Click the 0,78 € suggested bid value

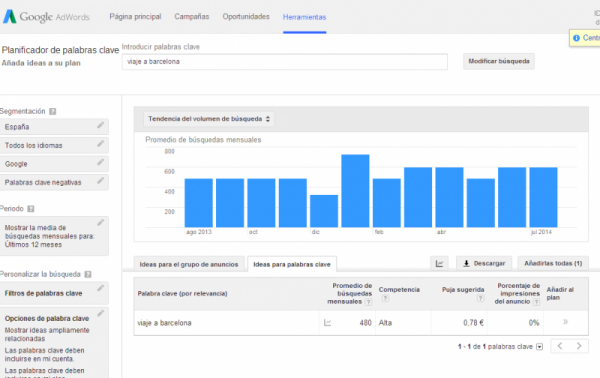[x=473, y=323]
